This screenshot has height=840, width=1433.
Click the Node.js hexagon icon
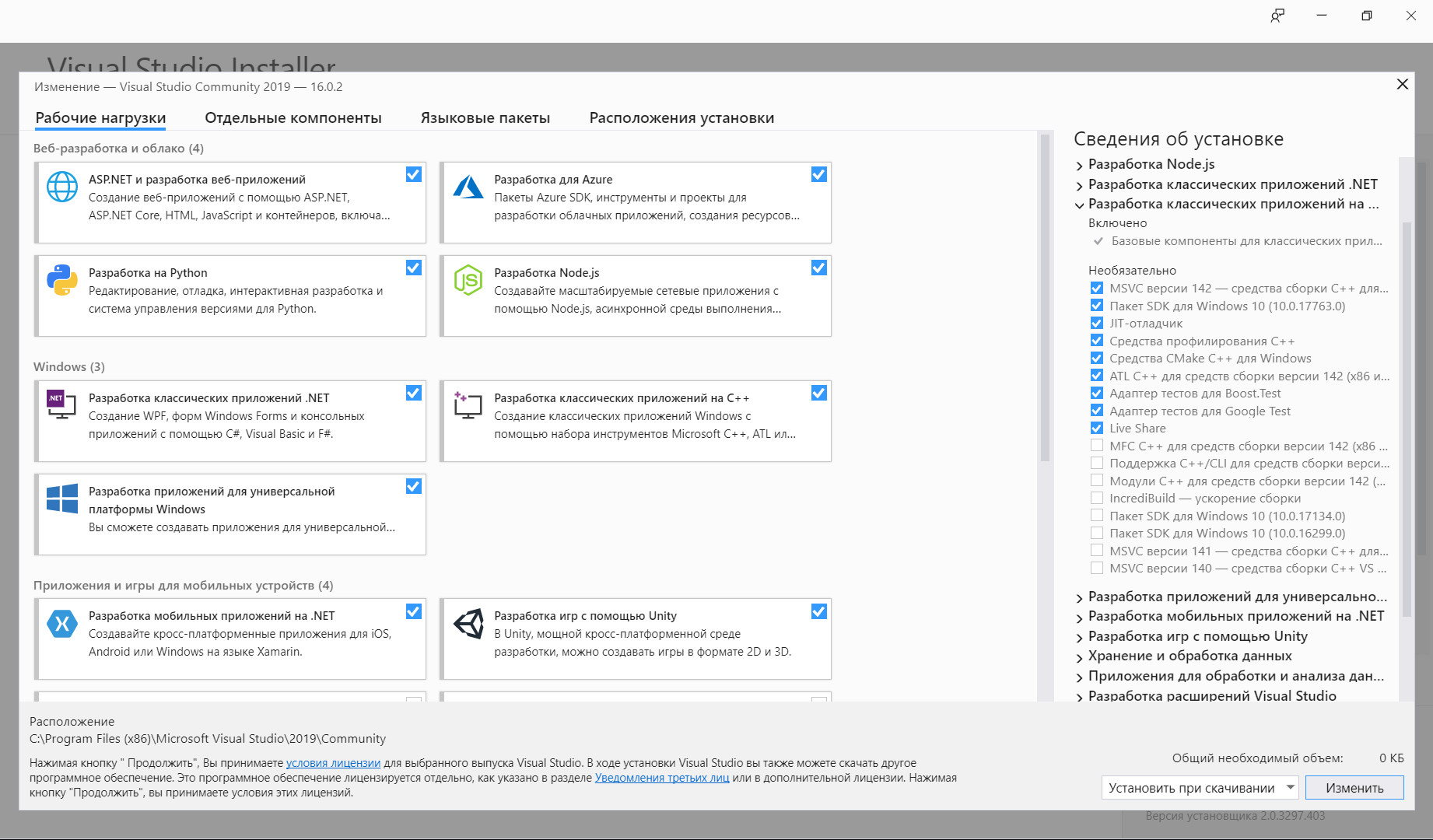(x=468, y=280)
